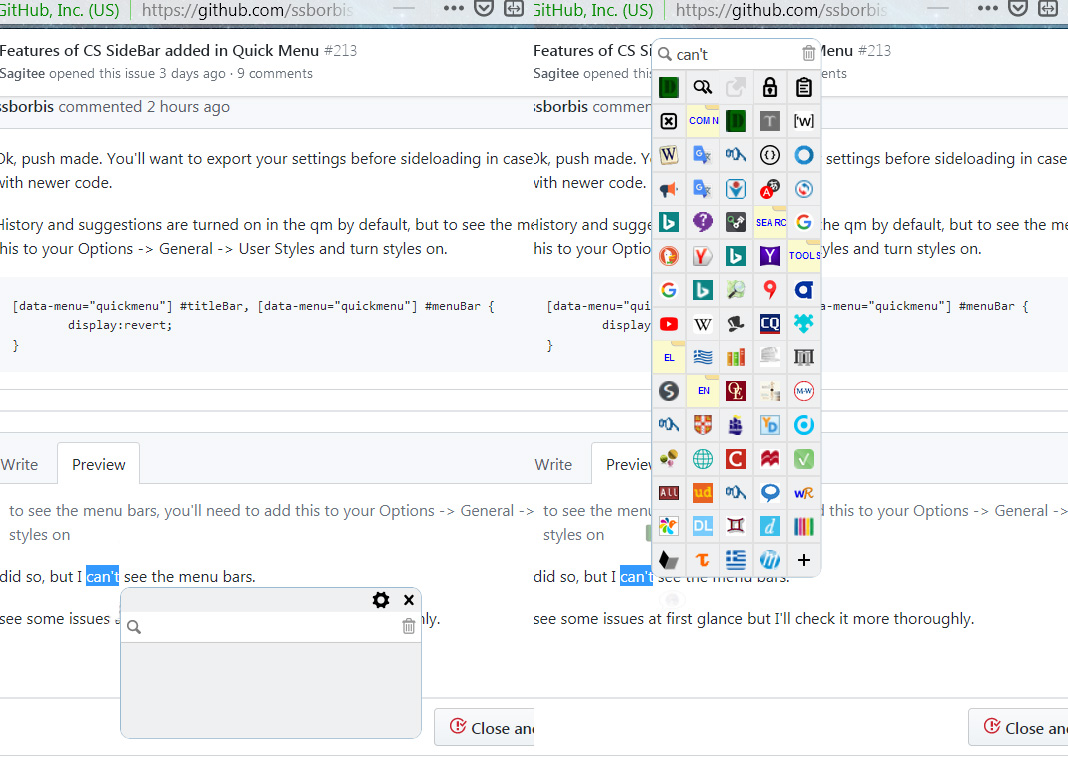Click the highlighted word "can't" in left screenshot
The height and width of the screenshot is (783, 1068).
click(x=102, y=577)
